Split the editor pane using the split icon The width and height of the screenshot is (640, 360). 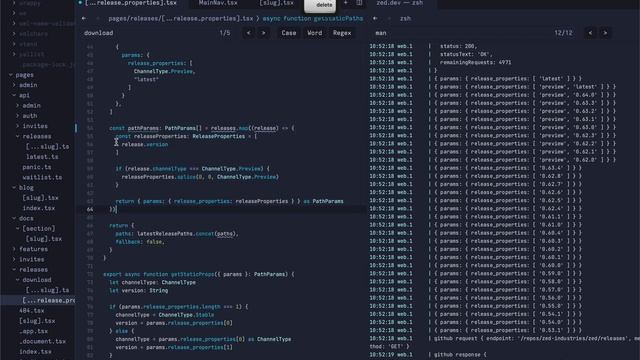359,3
